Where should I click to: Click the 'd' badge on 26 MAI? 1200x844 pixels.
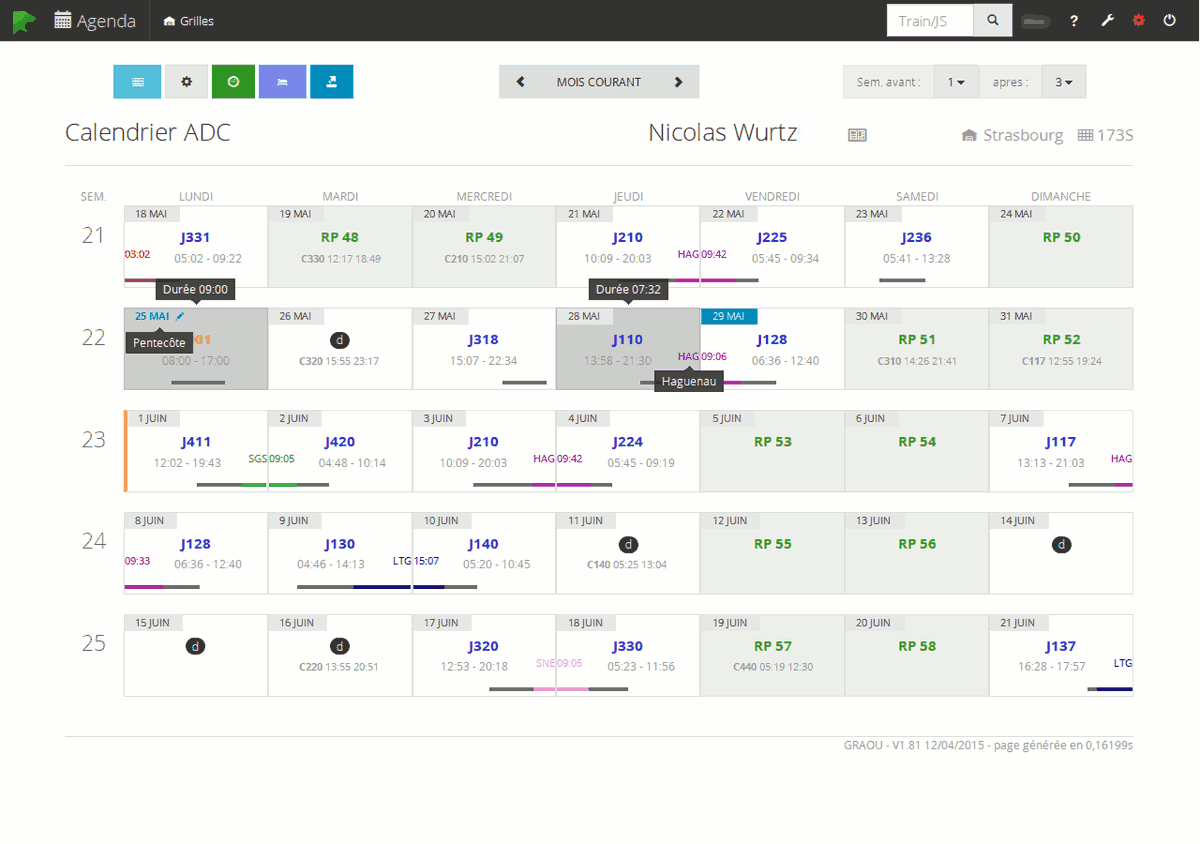(x=340, y=340)
